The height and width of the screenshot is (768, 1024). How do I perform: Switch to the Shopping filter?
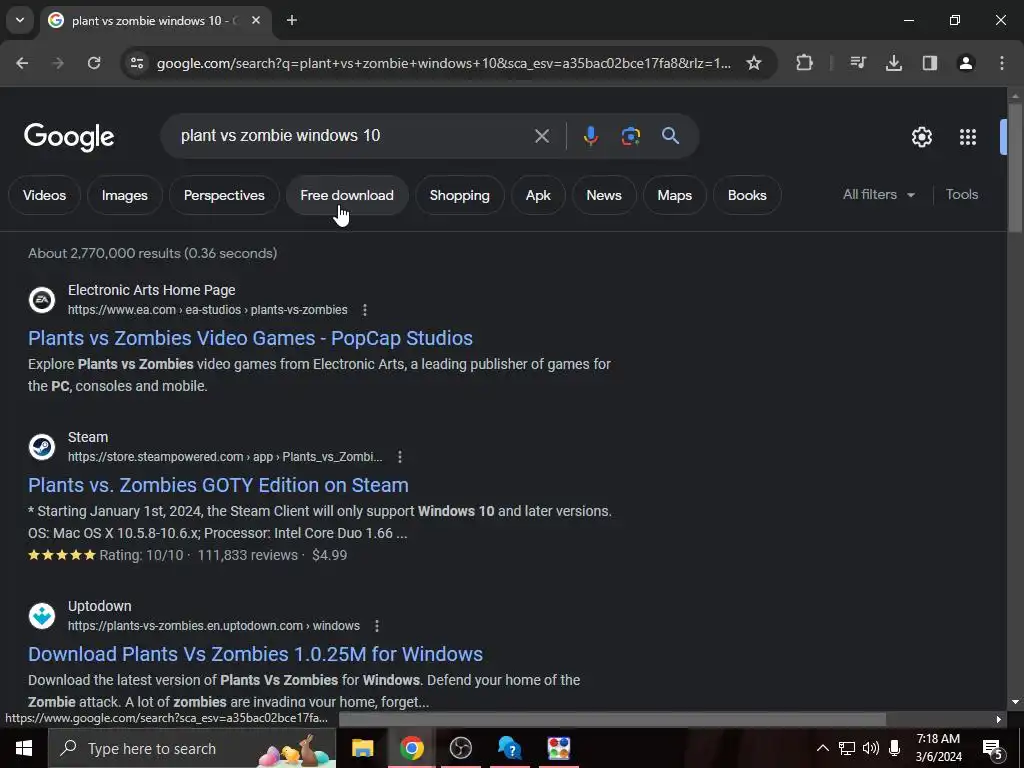tap(460, 195)
